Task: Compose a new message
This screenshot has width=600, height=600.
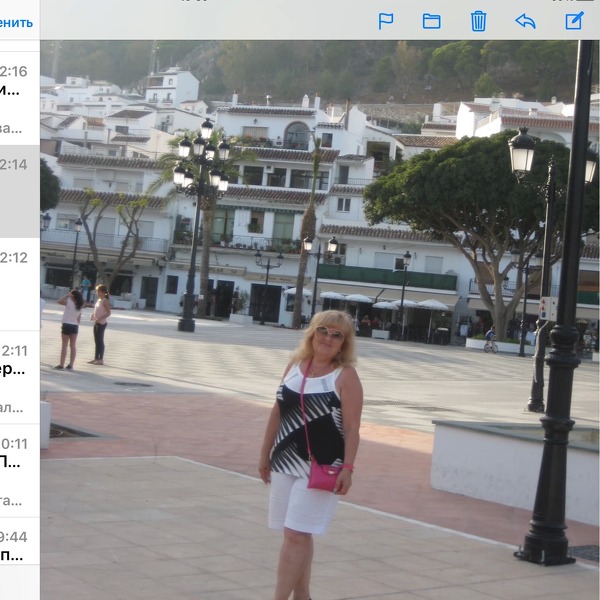Action: pyautogui.click(x=574, y=21)
